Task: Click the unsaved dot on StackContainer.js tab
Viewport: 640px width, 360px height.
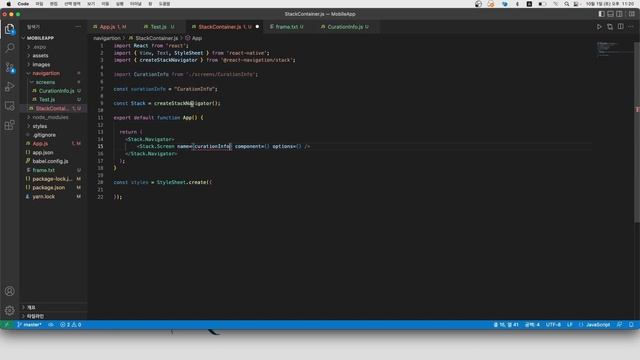Action: 257,27
